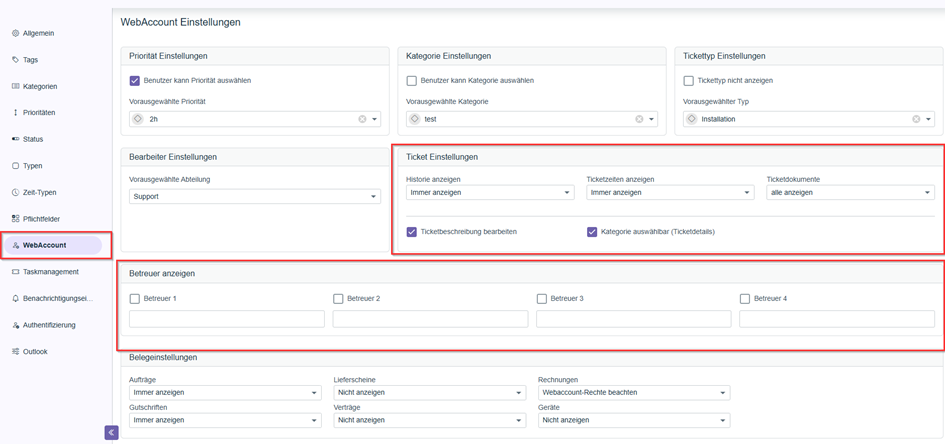Image resolution: width=945 pixels, height=444 pixels.
Task: Switch to the Pflichtfelder settings page
Action: [41, 219]
